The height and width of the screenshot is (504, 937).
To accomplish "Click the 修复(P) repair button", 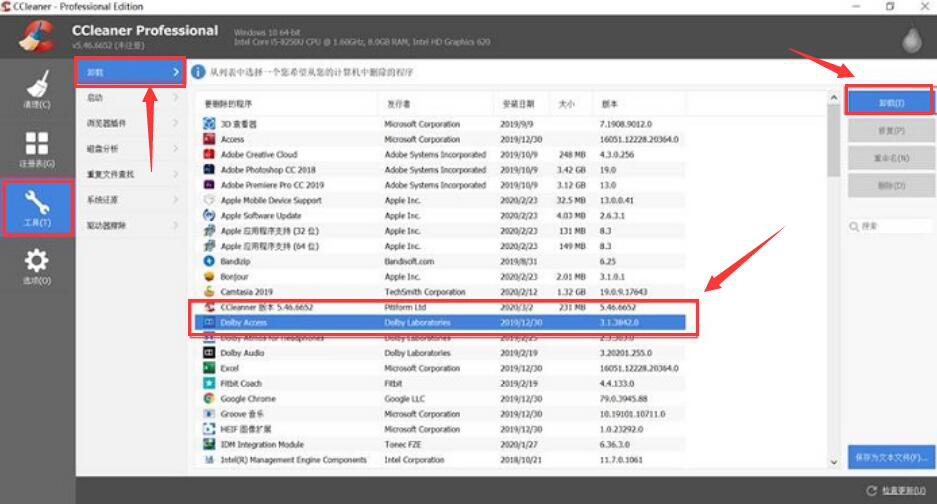I will [891, 130].
